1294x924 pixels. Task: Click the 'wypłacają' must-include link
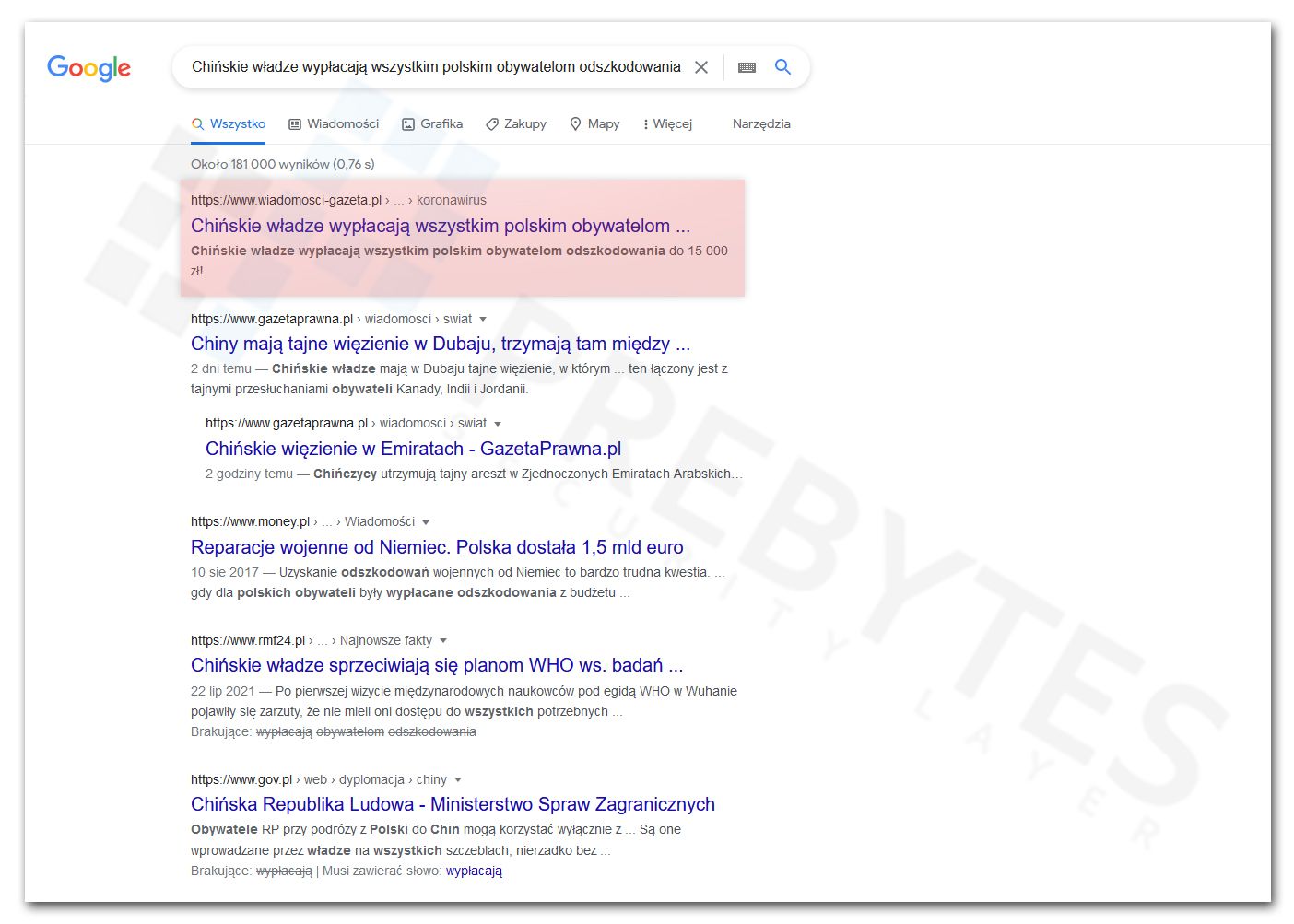[x=474, y=871]
